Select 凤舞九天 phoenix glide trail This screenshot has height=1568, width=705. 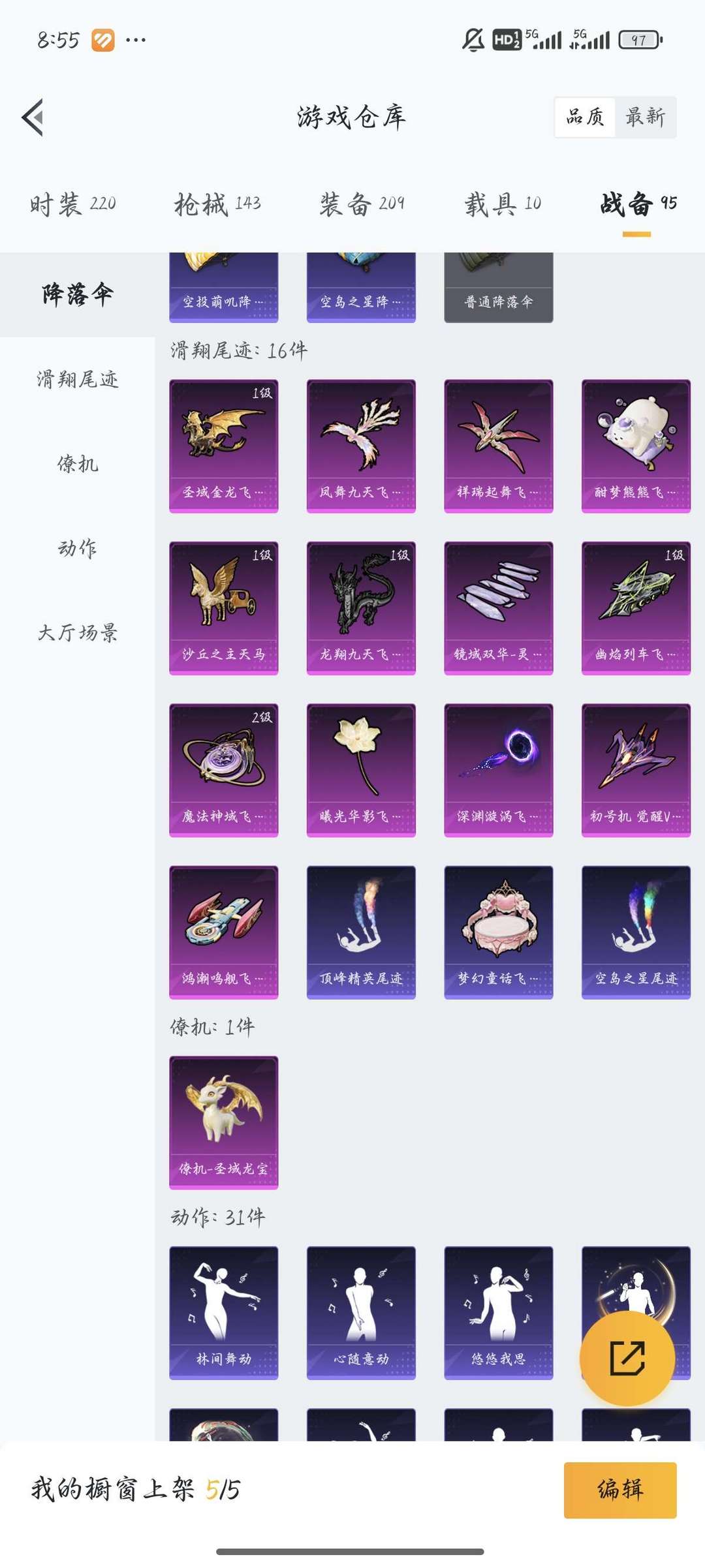pos(361,446)
